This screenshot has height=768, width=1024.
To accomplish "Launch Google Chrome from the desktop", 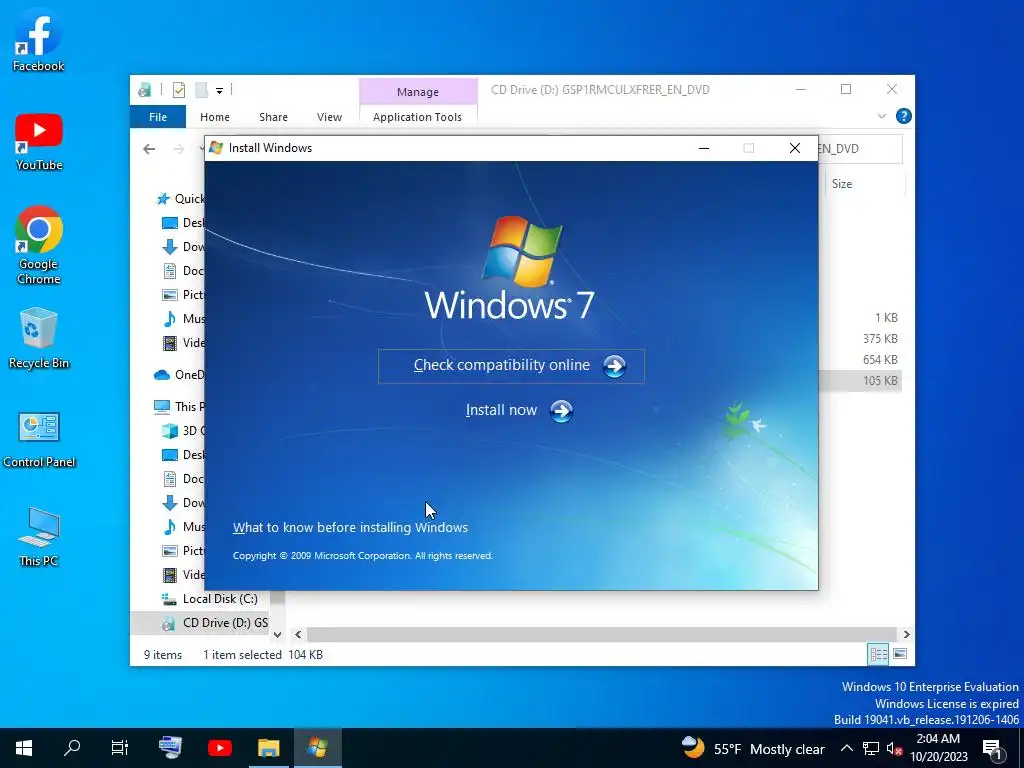I will pyautogui.click(x=39, y=245).
